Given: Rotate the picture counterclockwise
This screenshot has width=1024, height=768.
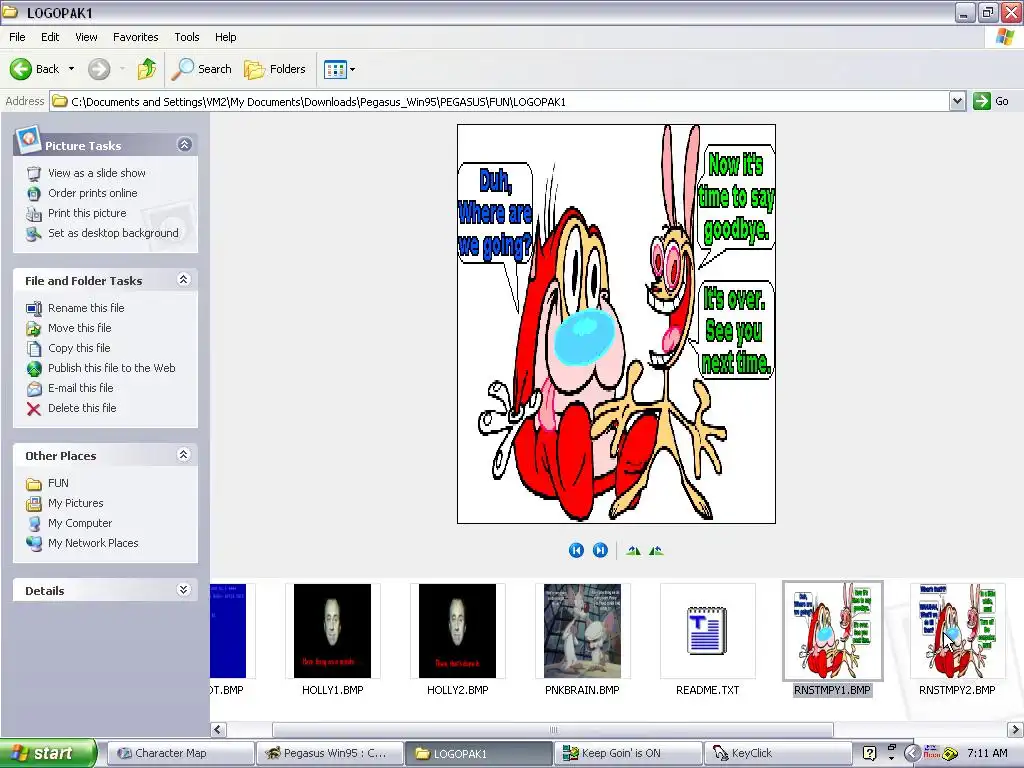Looking at the screenshot, I should click(656, 551).
